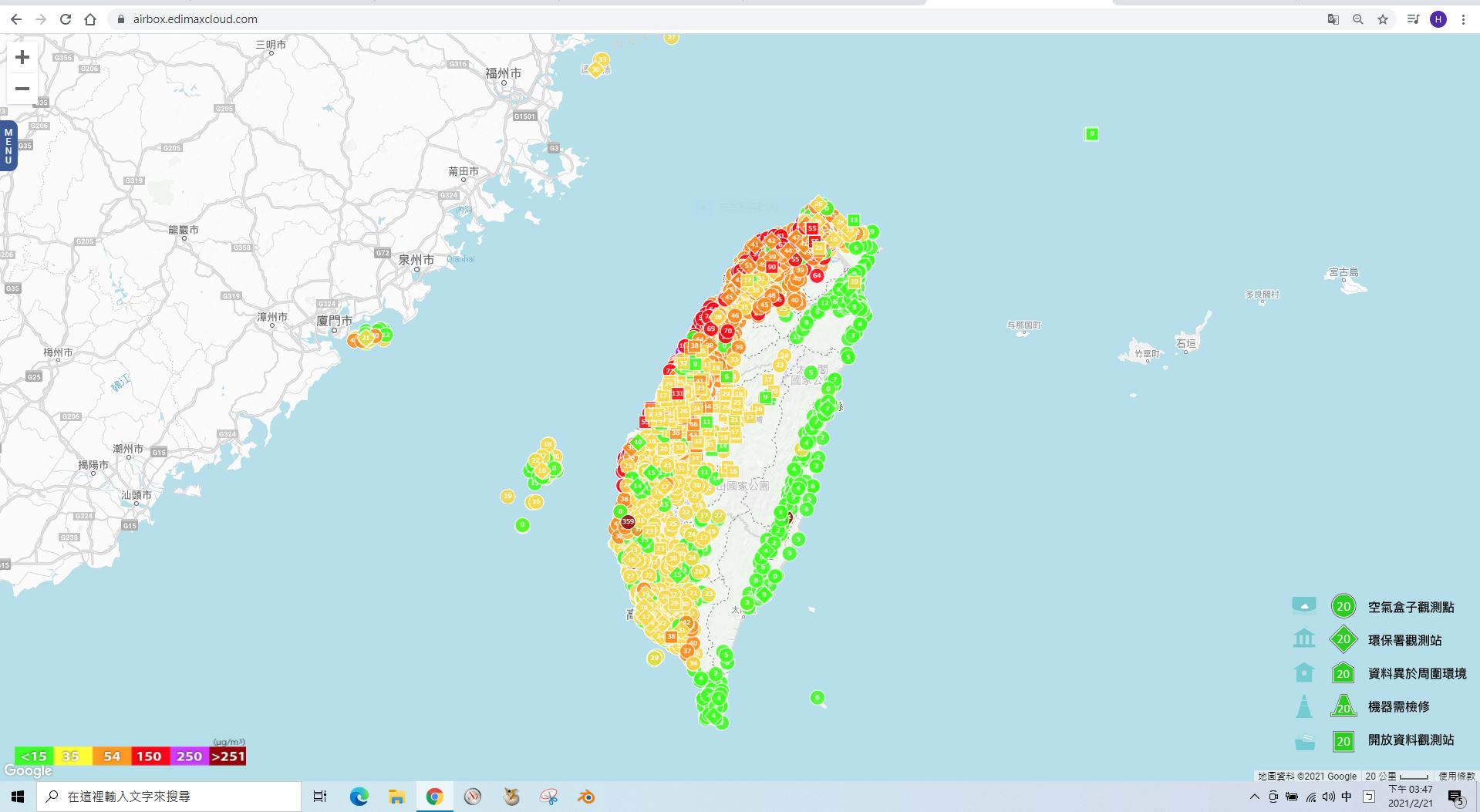Click the 宮古島 map label
The image size is (1480, 812).
pyautogui.click(x=1343, y=272)
